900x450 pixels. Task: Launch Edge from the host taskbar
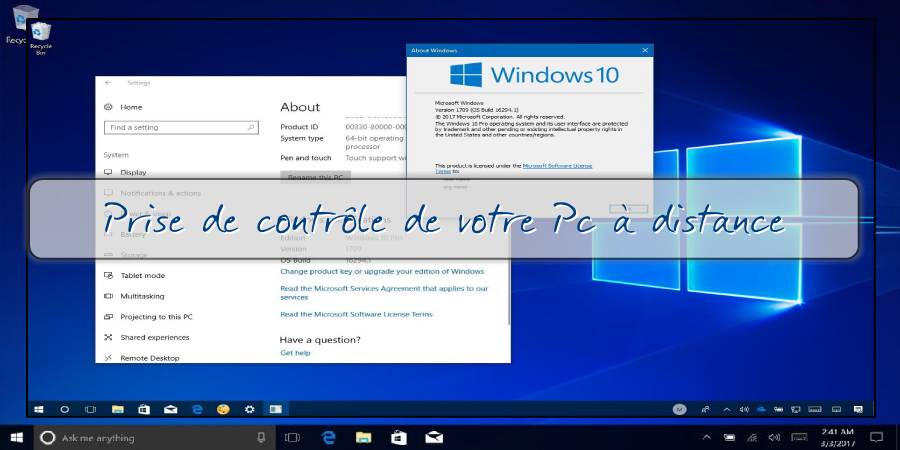(328, 437)
